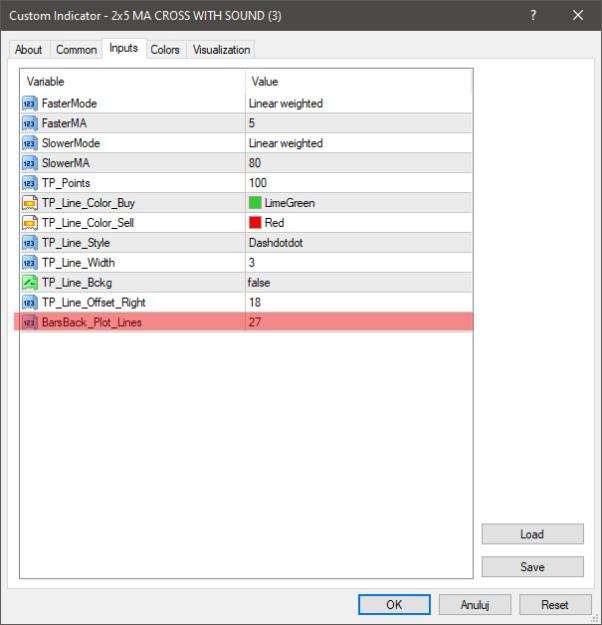Confirm settings with OK button

(x=394, y=605)
